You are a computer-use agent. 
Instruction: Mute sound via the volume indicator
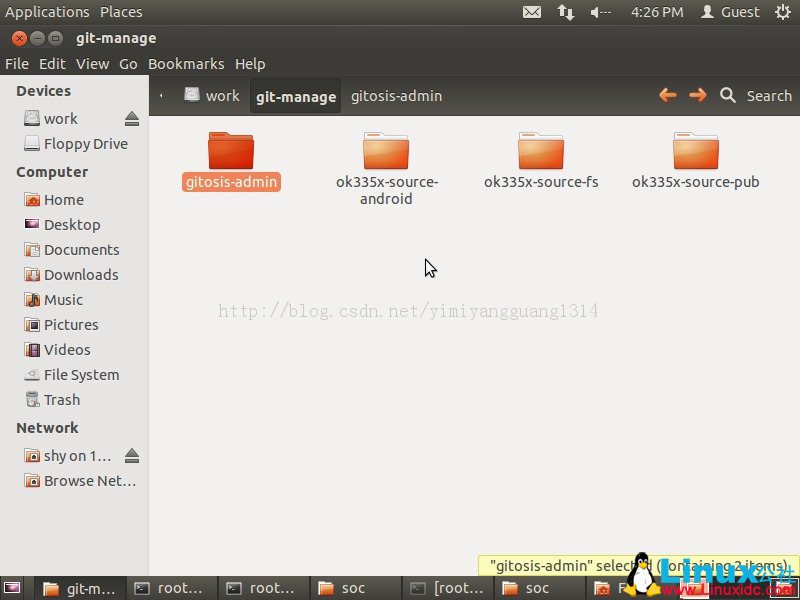pos(597,12)
